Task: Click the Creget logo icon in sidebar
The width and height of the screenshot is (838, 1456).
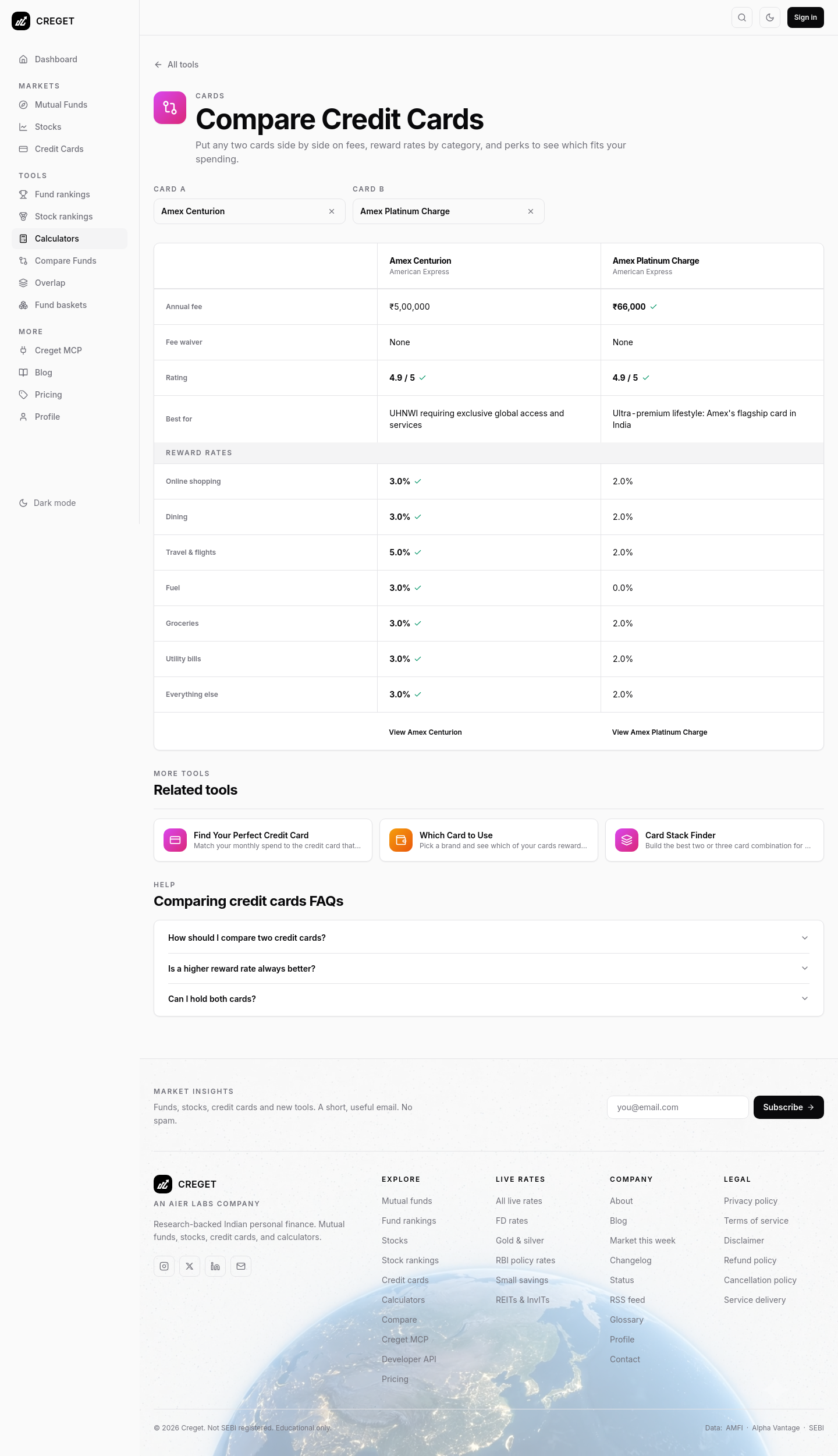Action: pyautogui.click(x=21, y=21)
